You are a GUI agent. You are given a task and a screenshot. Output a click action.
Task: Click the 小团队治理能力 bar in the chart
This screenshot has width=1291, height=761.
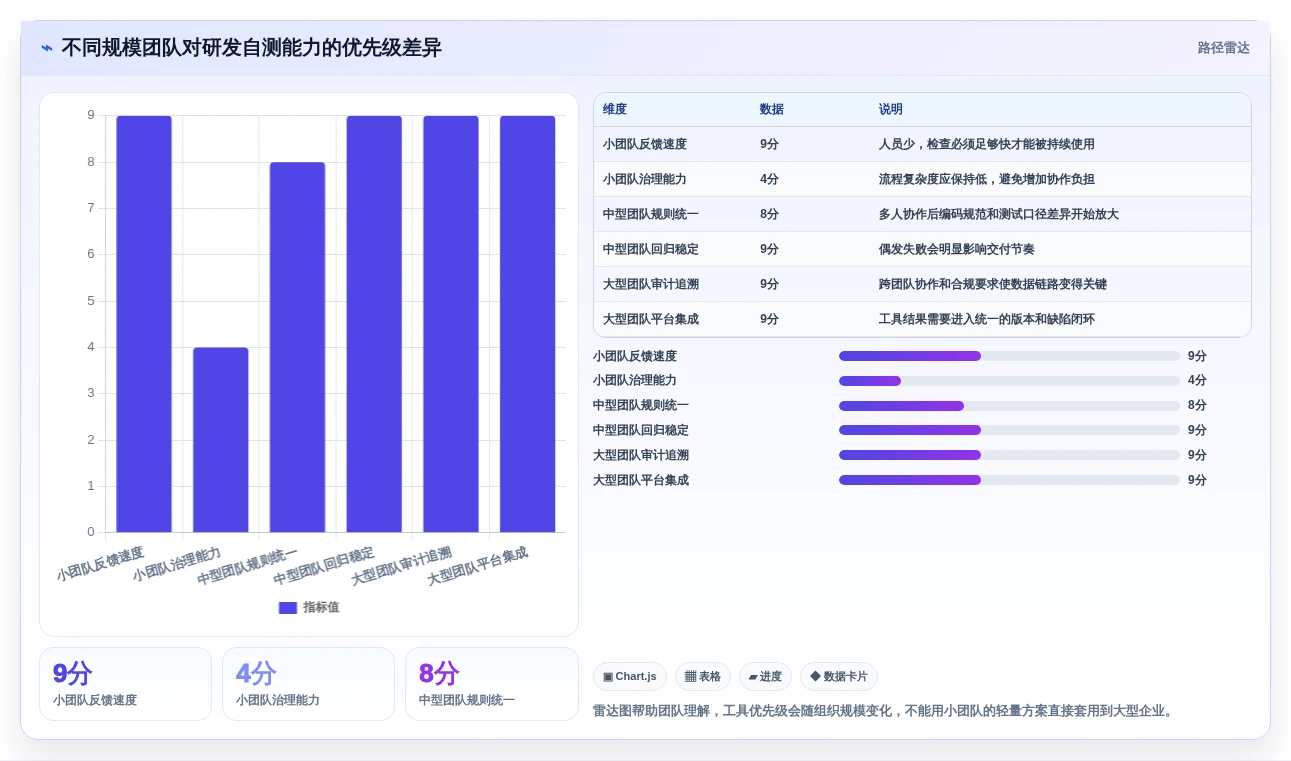[x=221, y=440]
